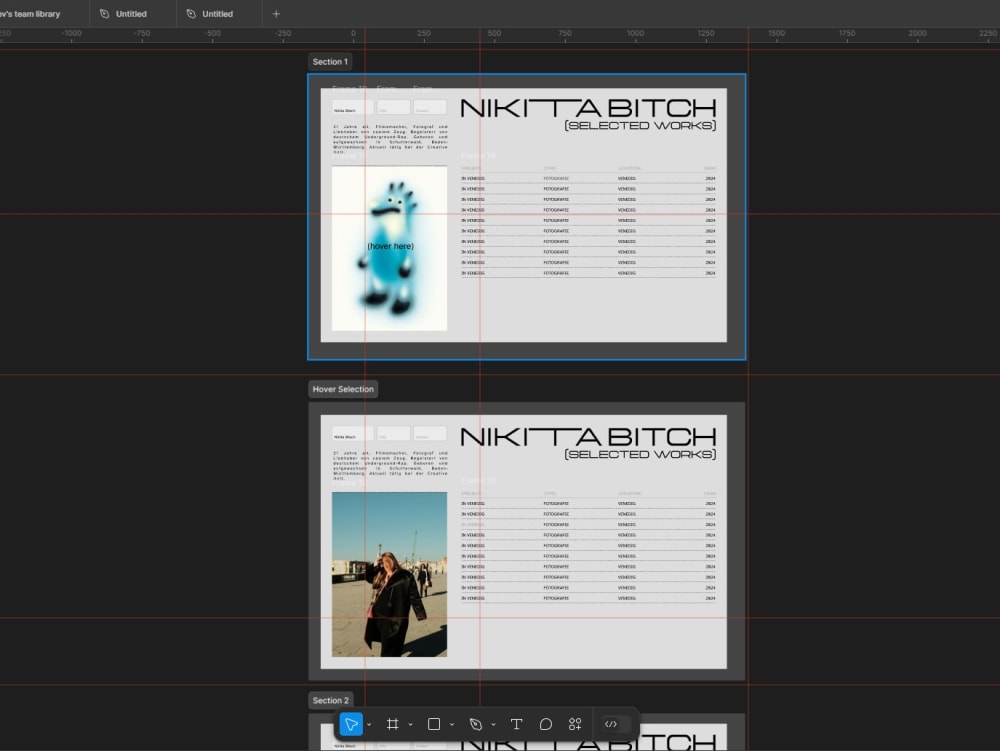Select the Hover Selection section label
Viewport: 1000px width, 751px height.
[x=343, y=389]
